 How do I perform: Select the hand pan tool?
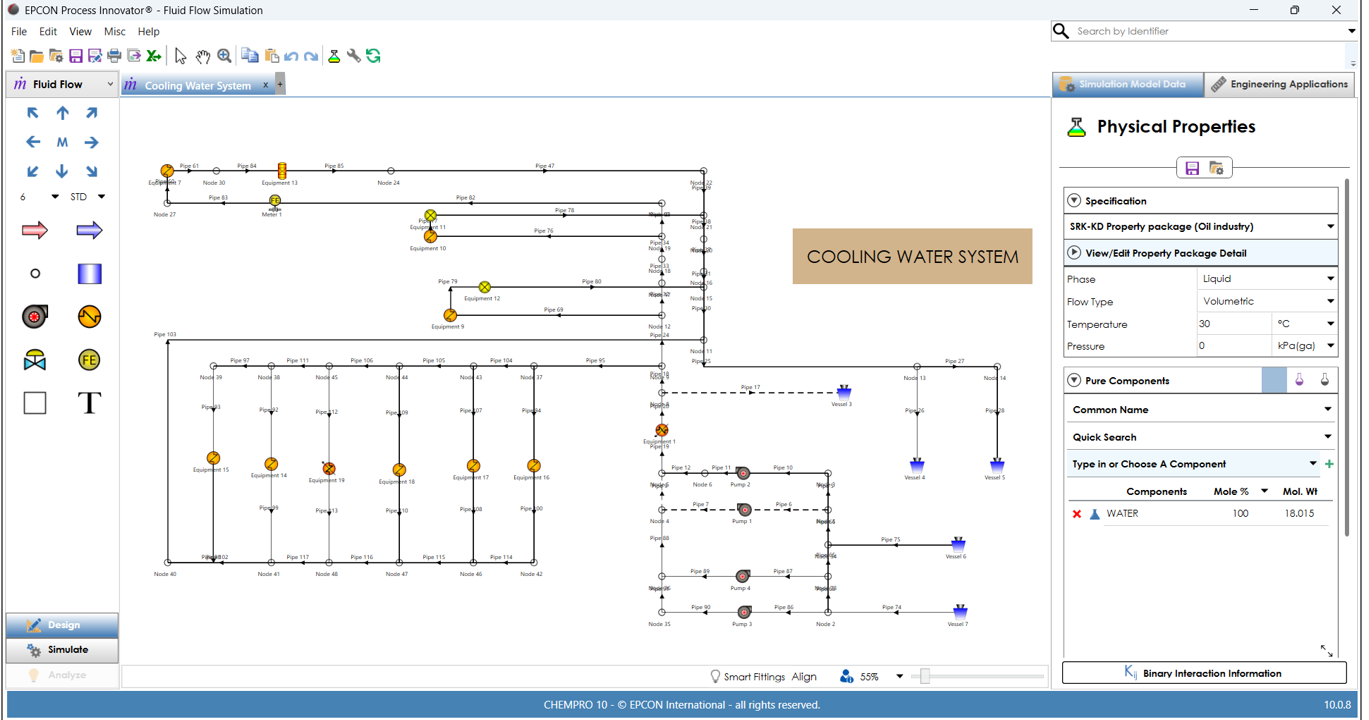203,56
